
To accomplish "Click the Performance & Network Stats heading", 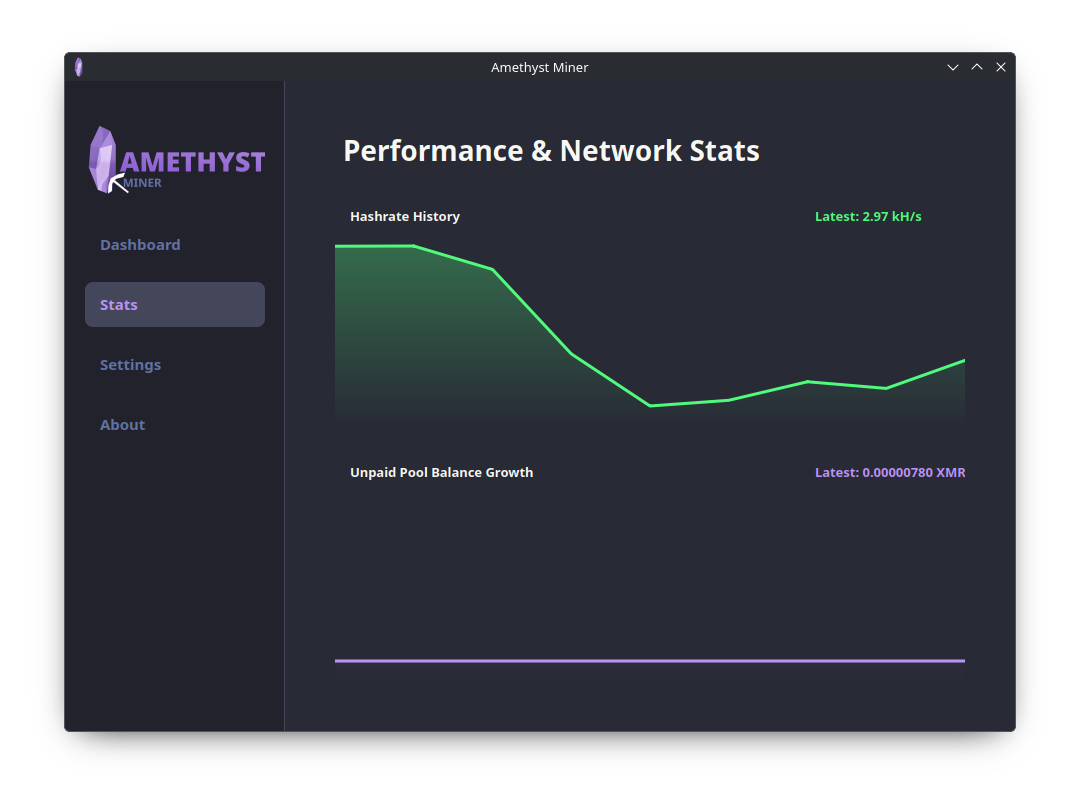I will (551, 151).
